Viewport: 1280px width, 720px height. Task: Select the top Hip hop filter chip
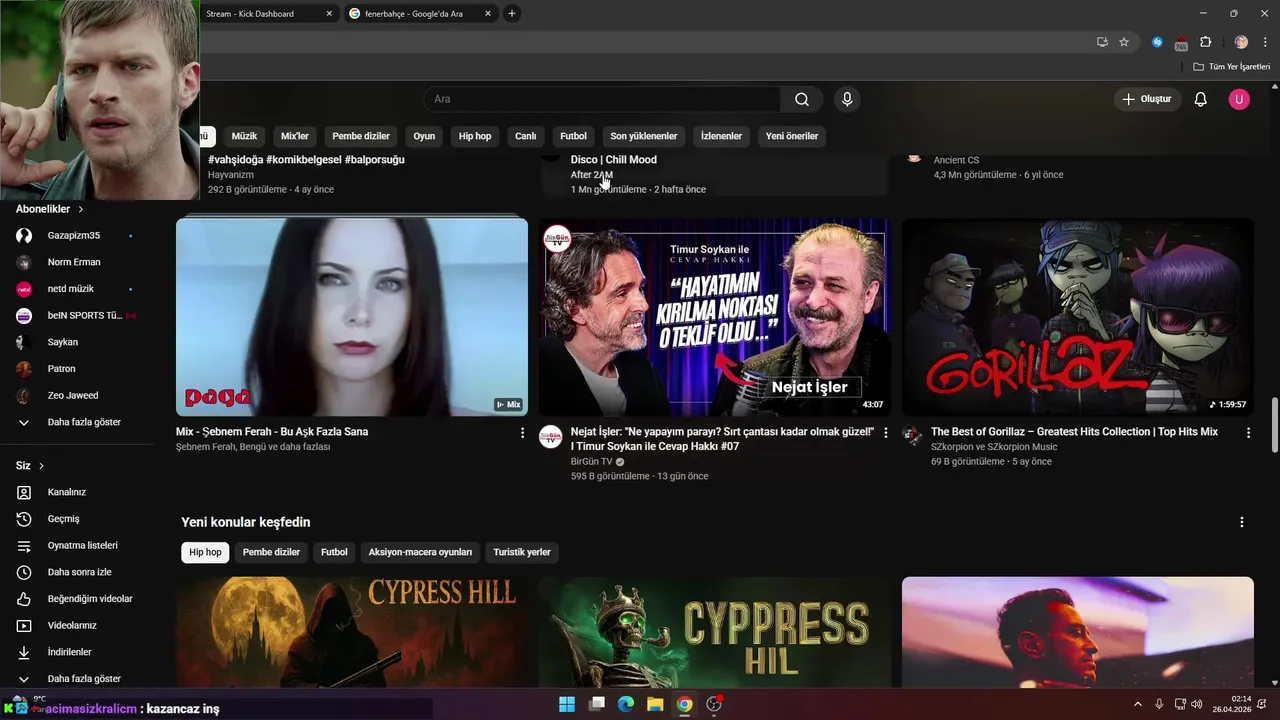click(x=475, y=136)
